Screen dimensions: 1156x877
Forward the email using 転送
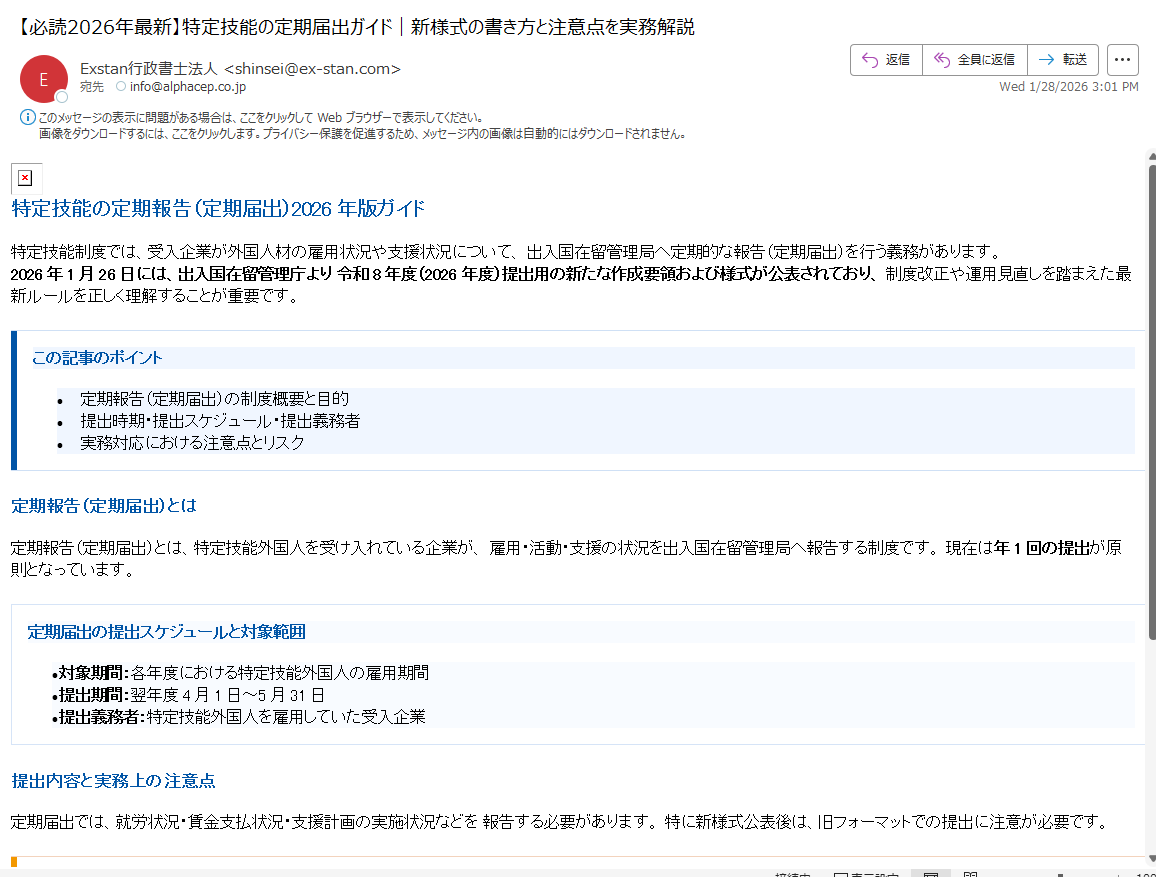click(1063, 60)
